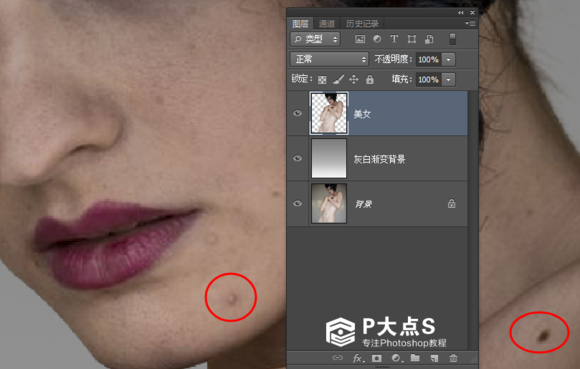This screenshot has width=580, height=369.
Task: Switch to the 通道 channels tab
Action: tap(326, 24)
